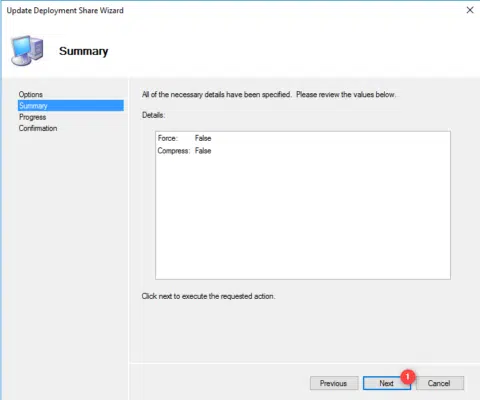480x400 pixels.
Task: Click the red numbered badge marker
Action: (408, 377)
